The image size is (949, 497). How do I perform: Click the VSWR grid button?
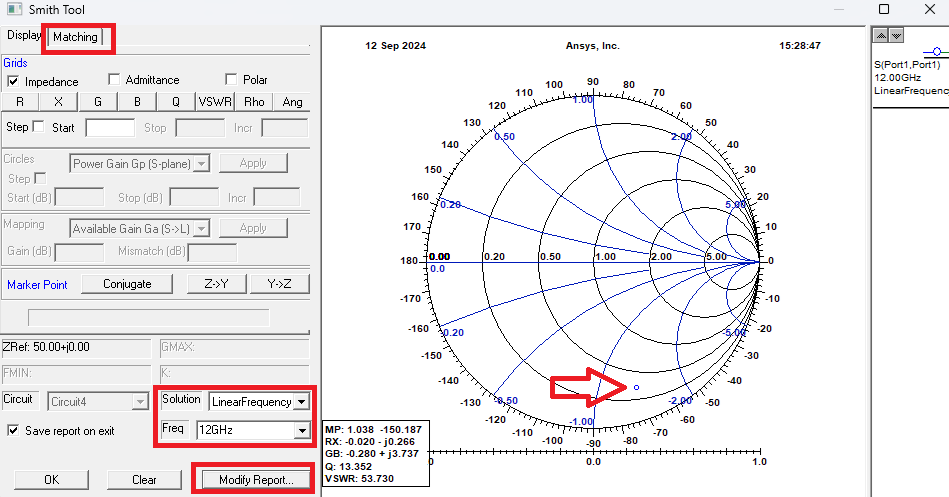pos(215,102)
